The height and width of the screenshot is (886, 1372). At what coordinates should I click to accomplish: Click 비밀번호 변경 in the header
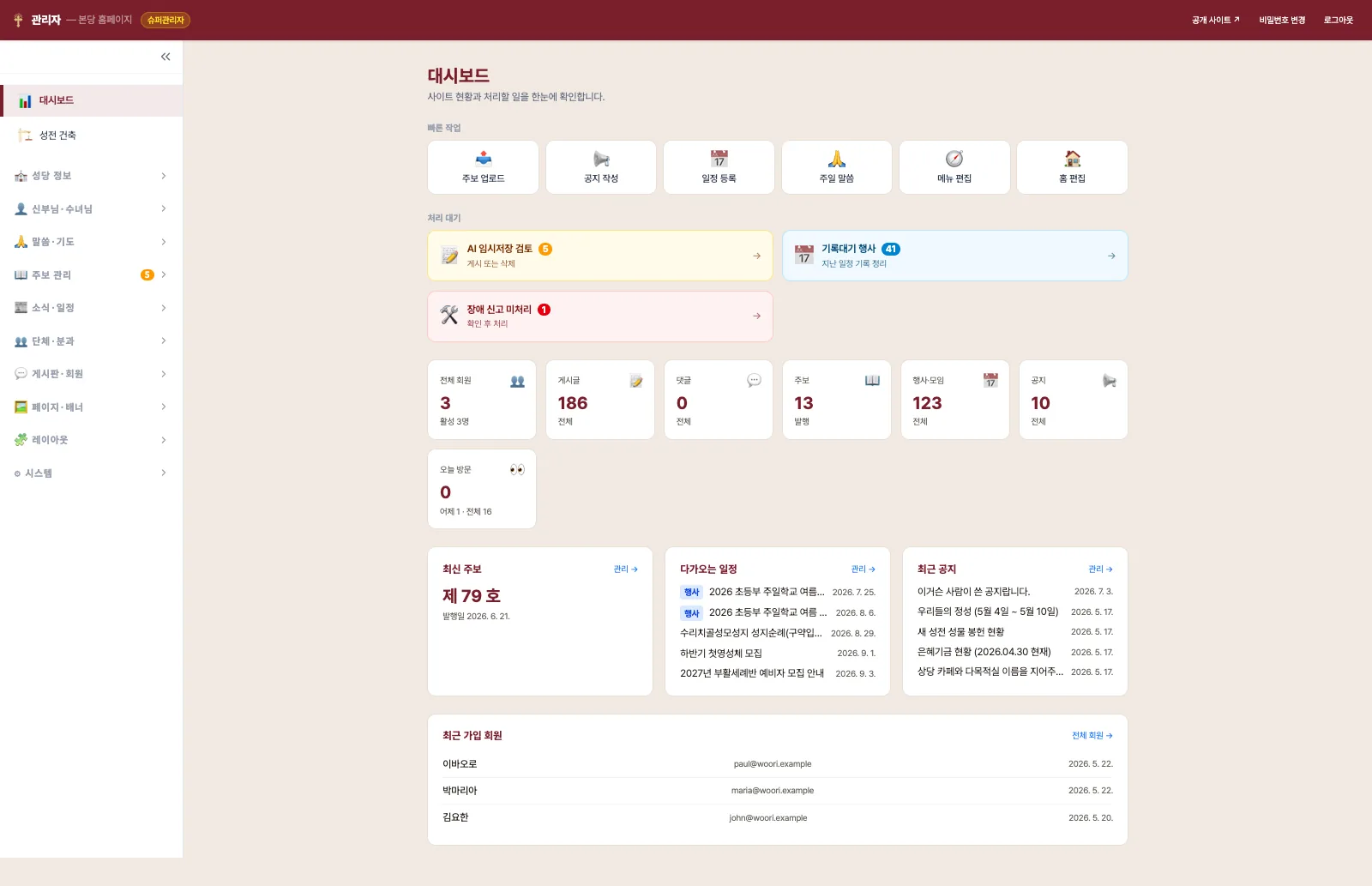click(1282, 20)
